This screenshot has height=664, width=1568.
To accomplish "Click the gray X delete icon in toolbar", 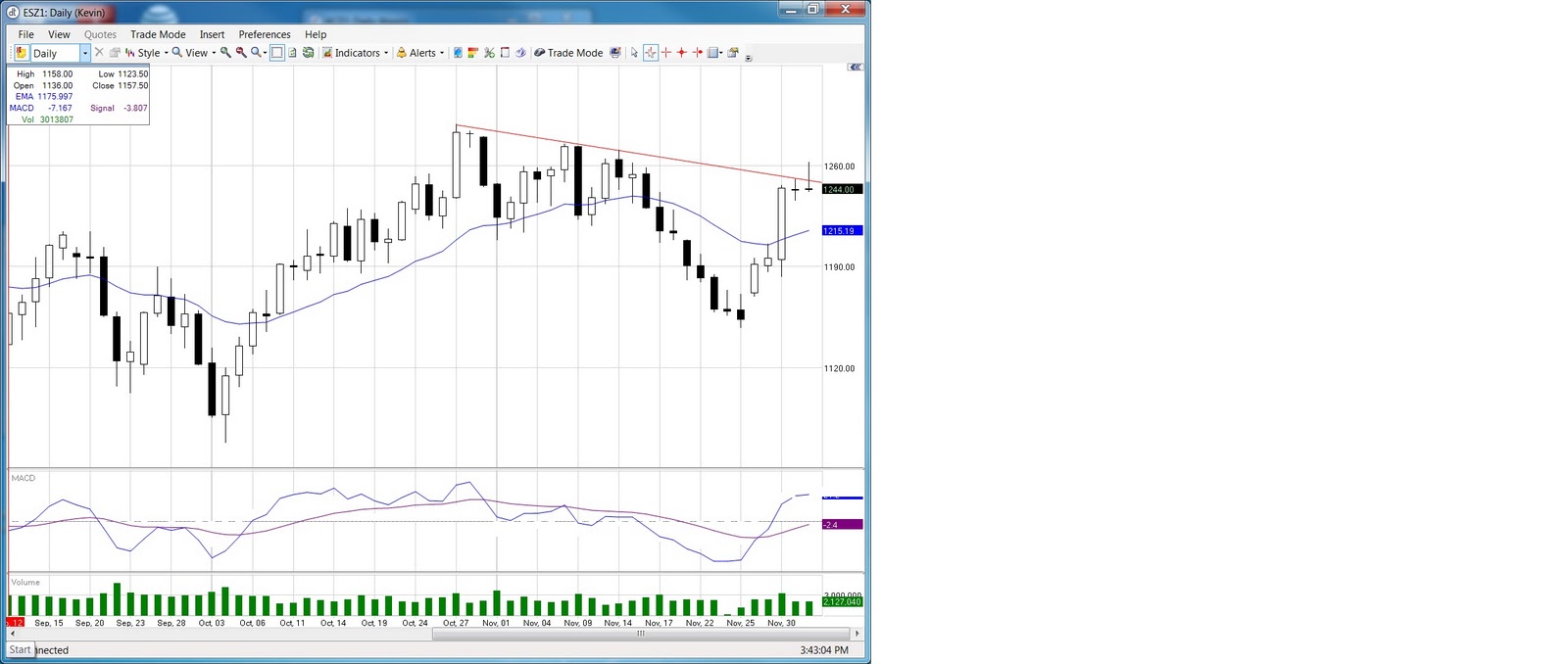I will coord(99,53).
